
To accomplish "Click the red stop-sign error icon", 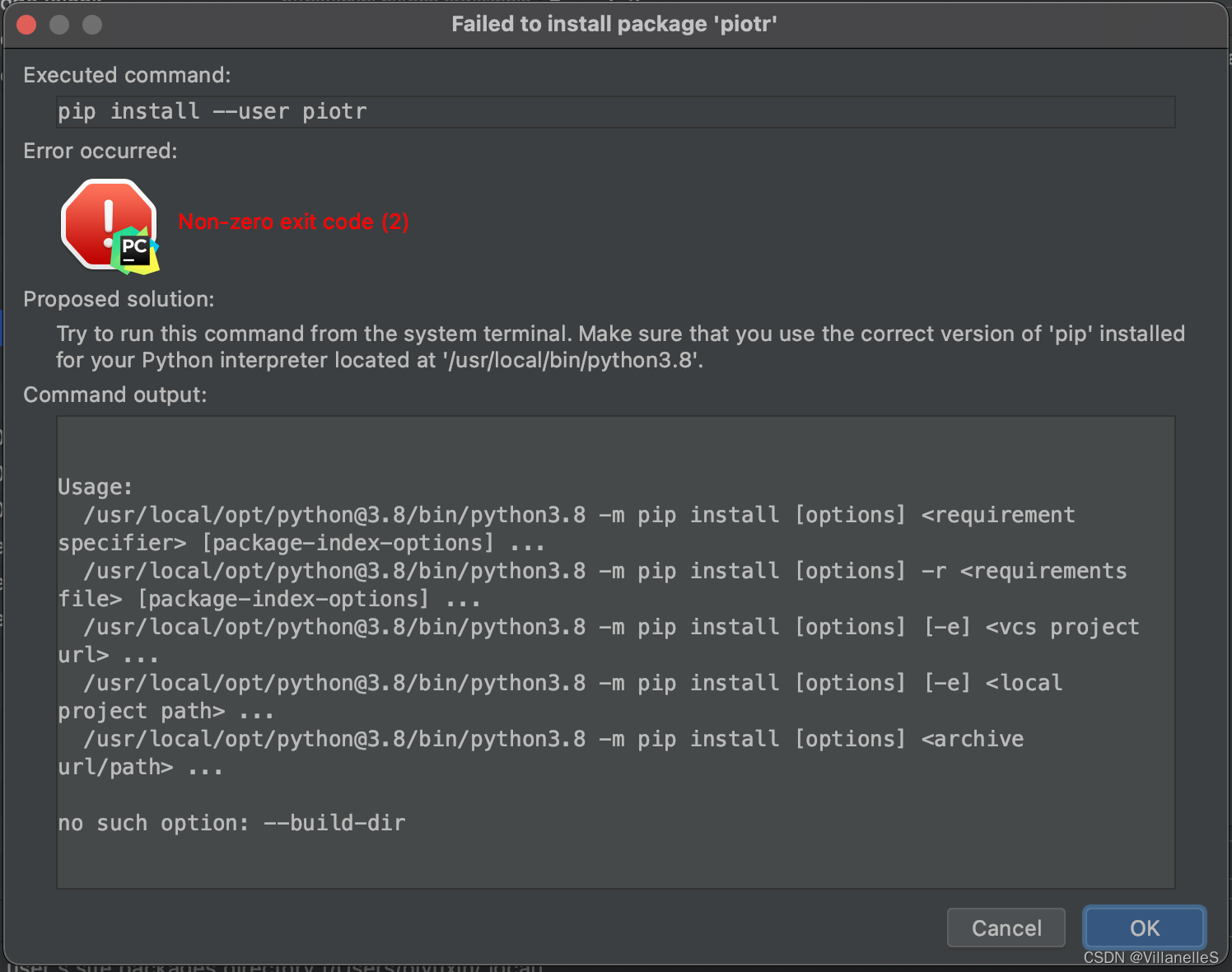I will pyautogui.click(x=108, y=222).
